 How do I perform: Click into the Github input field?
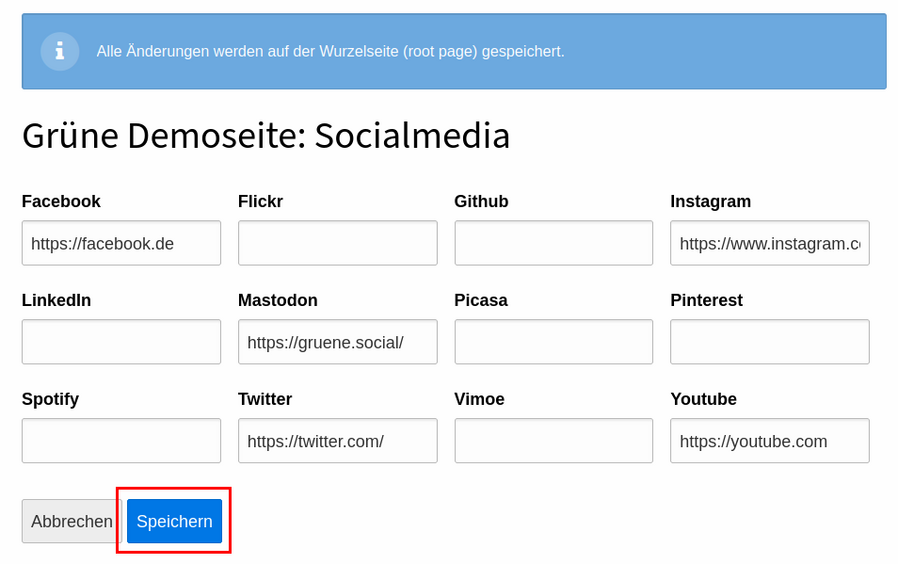pos(554,243)
